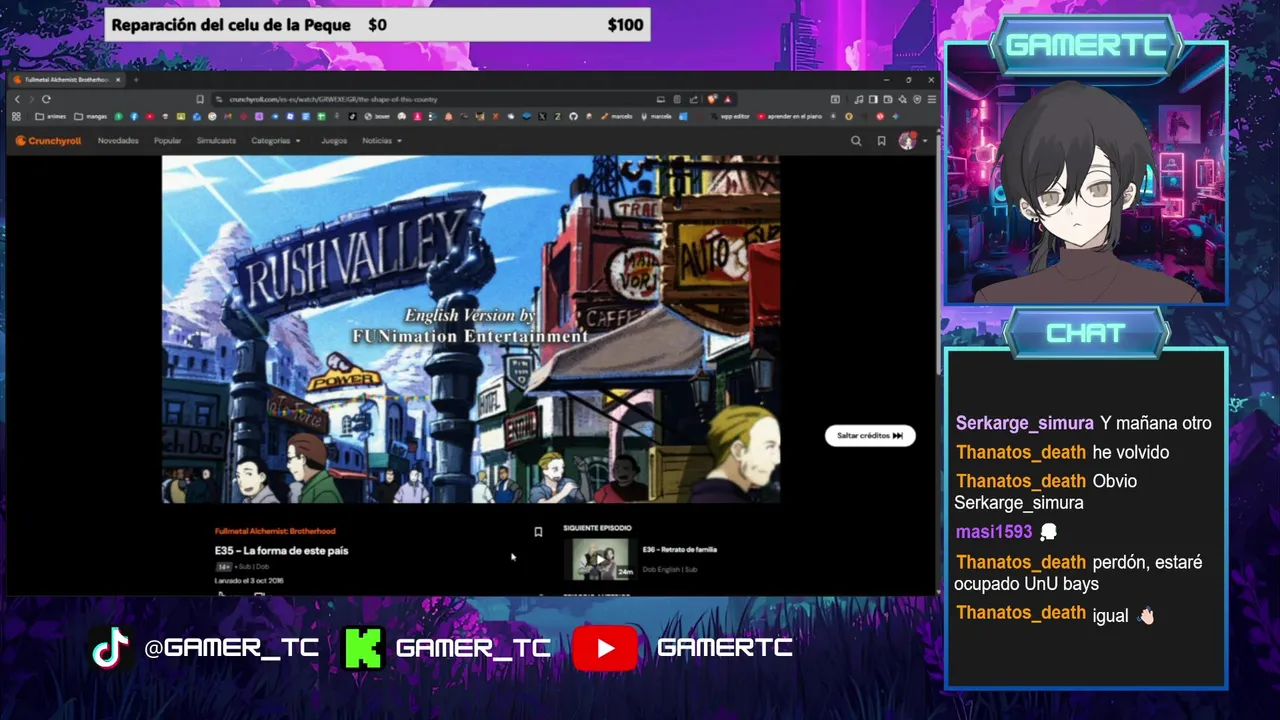Open the GitHub bookmark icon
1280x720 pixels.
(x=573, y=116)
